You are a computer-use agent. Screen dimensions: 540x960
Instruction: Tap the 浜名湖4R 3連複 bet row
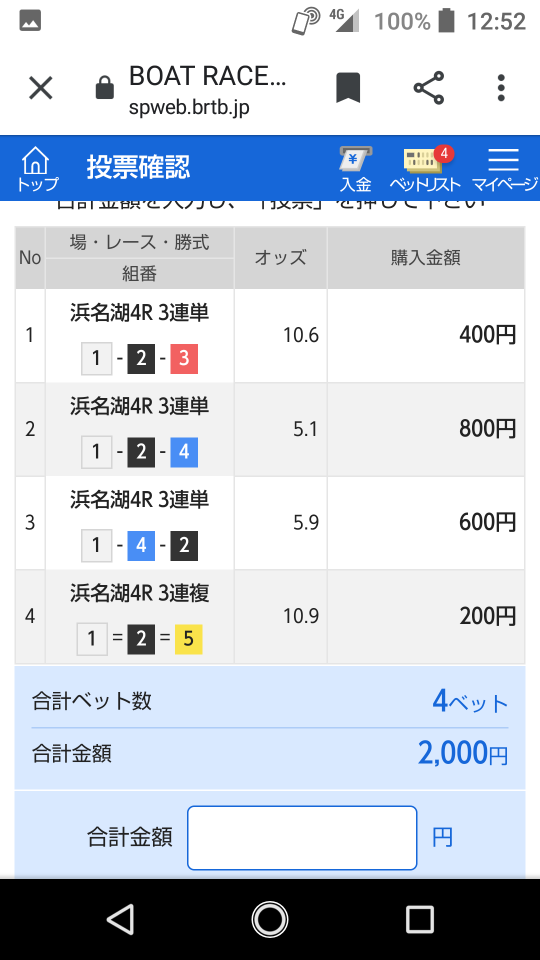pyautogui.click(x=269, y=617)
